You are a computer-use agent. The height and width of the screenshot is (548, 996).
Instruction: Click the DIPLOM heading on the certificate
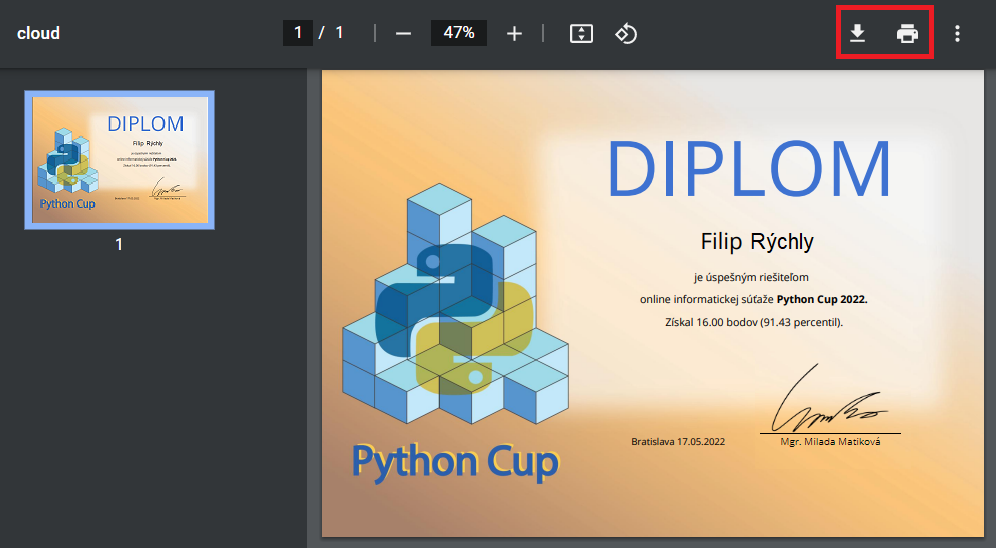pyautogui.click(x=750, y=170)
